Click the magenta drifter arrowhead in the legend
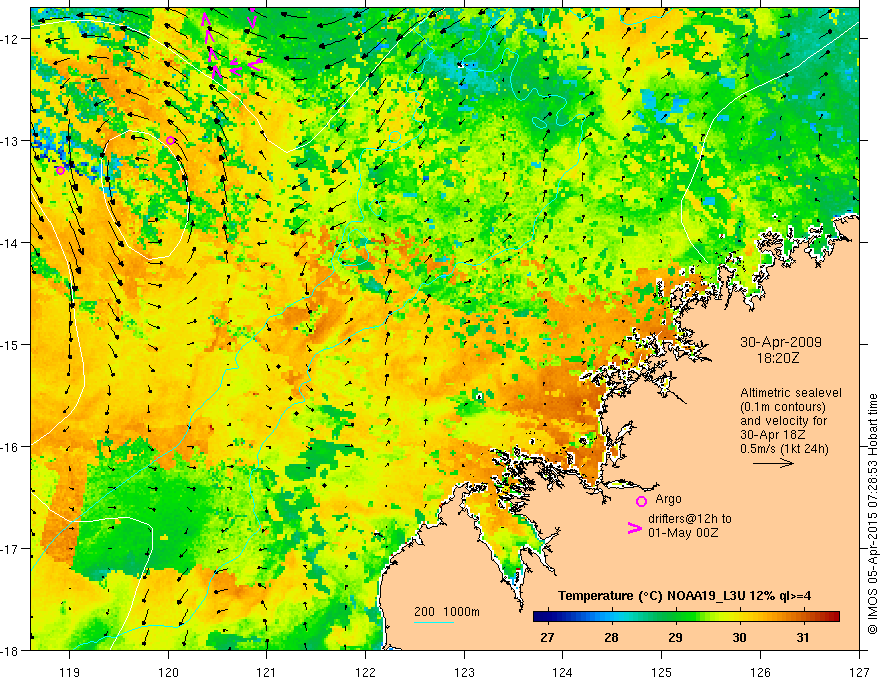Viewport: 880px width, 680px height. coord(635,528)
